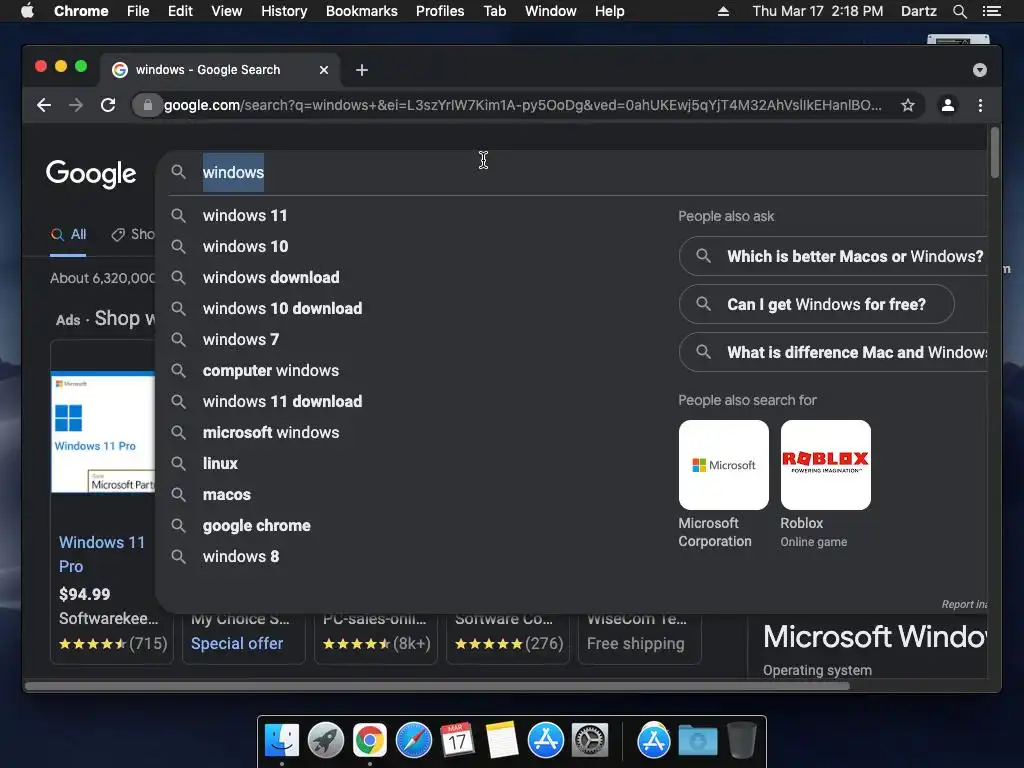Bookmark this page with the star icon

908,105
